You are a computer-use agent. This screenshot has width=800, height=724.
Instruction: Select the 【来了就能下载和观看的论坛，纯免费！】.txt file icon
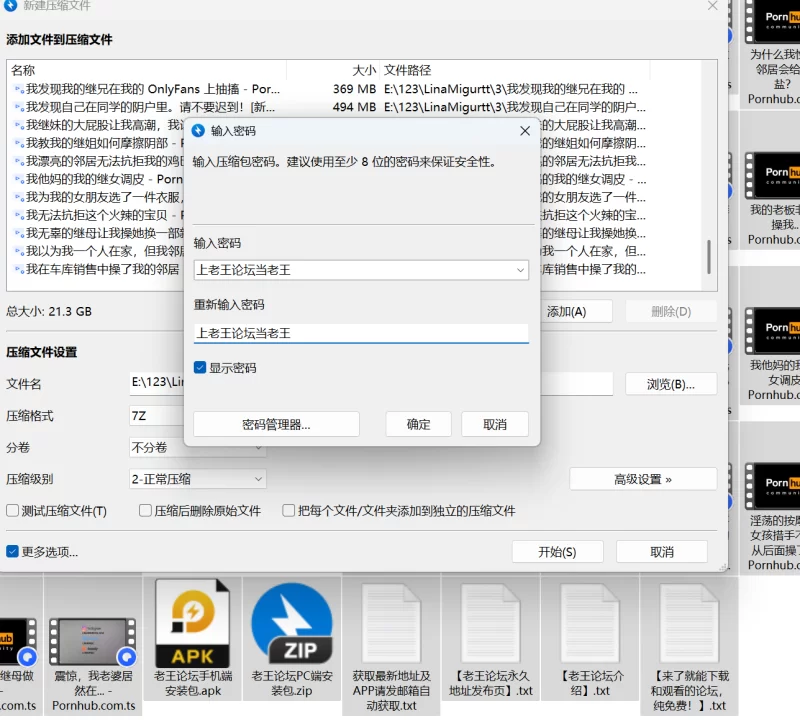[689, 623]
